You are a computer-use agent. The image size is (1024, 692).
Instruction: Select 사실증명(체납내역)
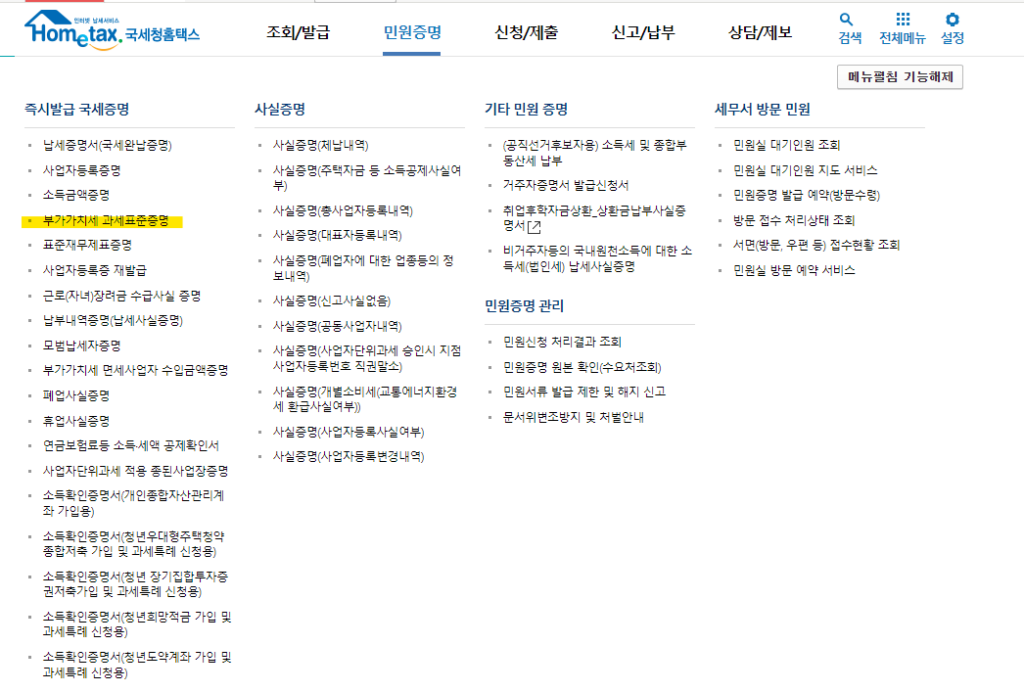[321, 145]
